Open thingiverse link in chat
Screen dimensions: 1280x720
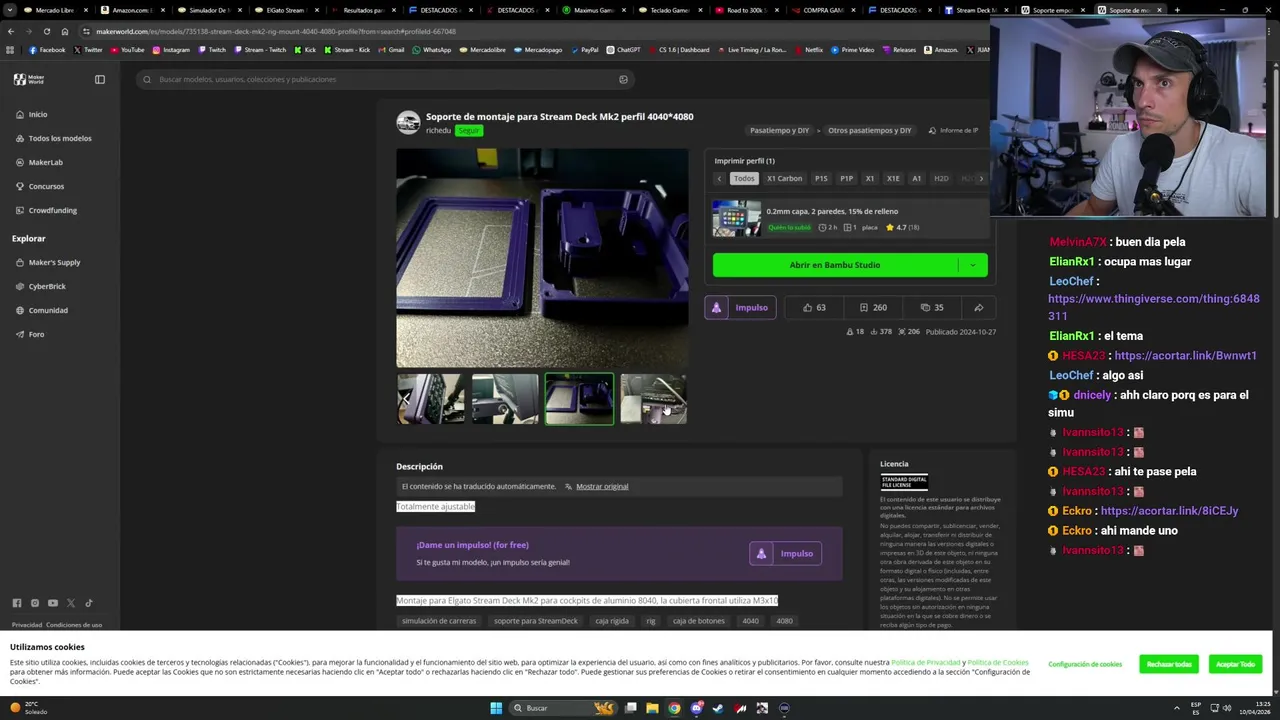coord(1154,307)
